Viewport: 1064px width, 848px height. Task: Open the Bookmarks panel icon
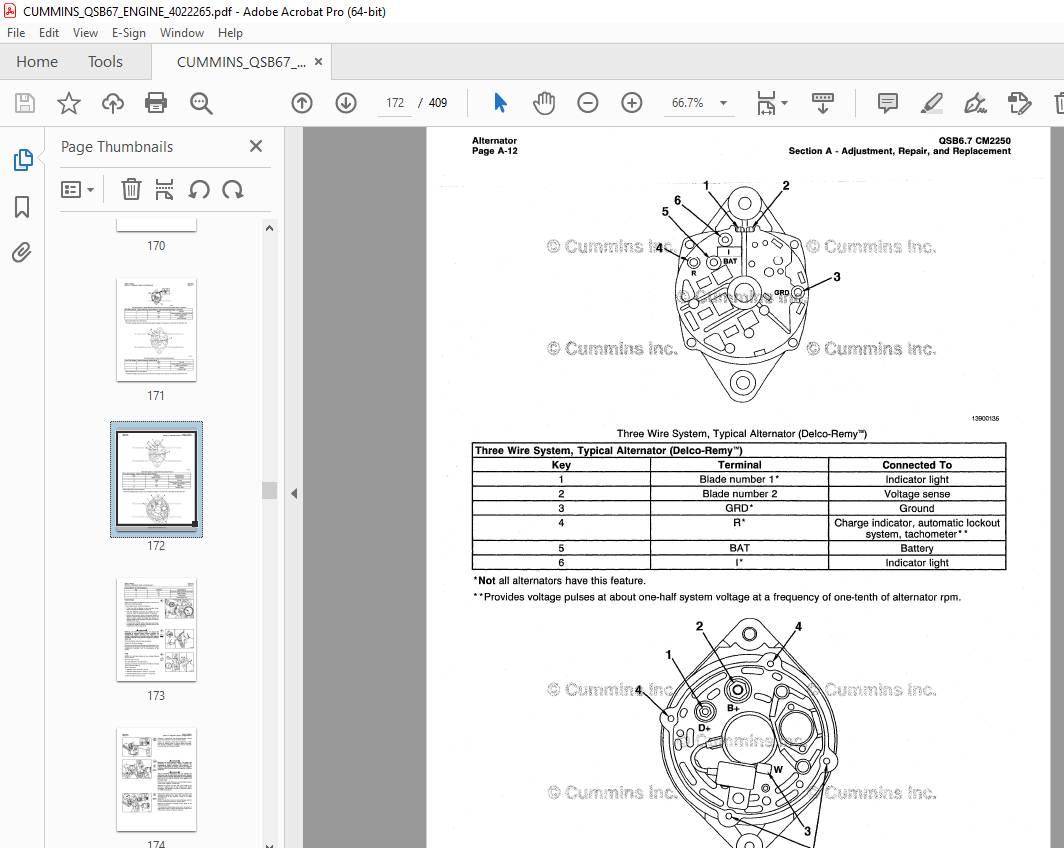(x=22, y=207)
